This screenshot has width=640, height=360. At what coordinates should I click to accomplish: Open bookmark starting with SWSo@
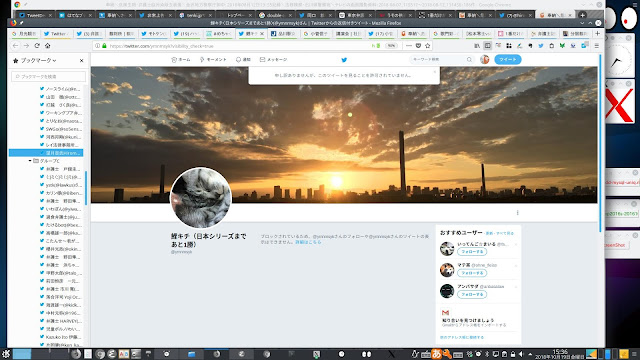(60, 129)
